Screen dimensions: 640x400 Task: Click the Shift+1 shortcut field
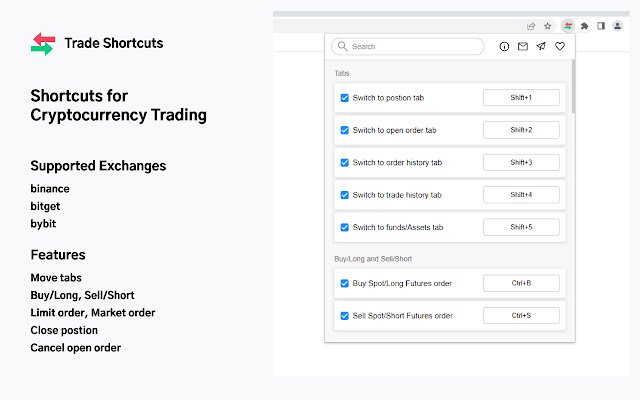pyautogui.click(x=521, y=98)
